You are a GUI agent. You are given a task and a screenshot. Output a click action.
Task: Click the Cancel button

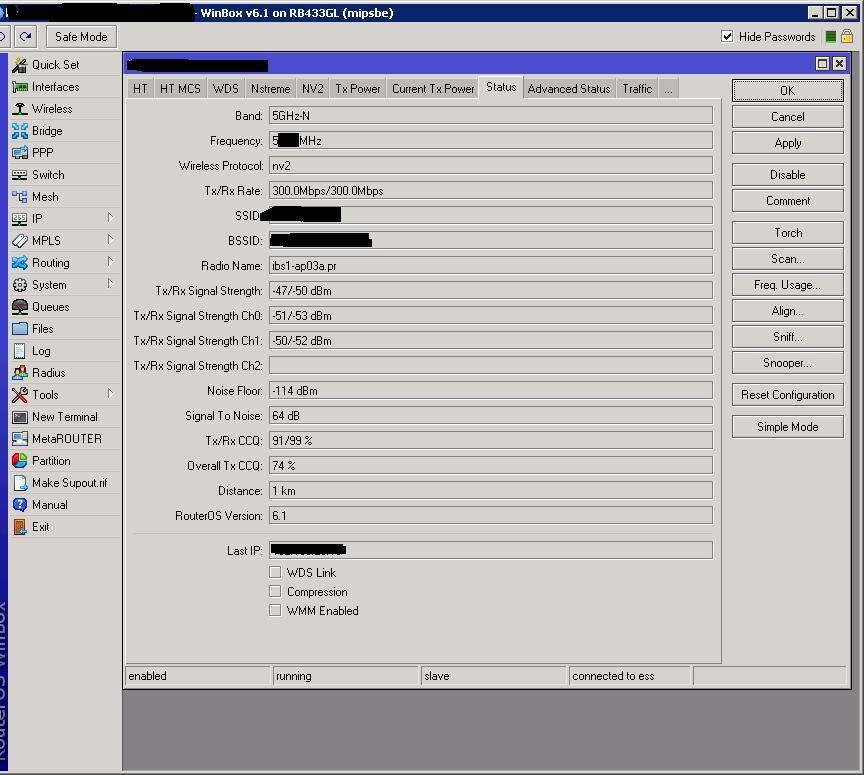pyautogui.click(x=787, y=117)
